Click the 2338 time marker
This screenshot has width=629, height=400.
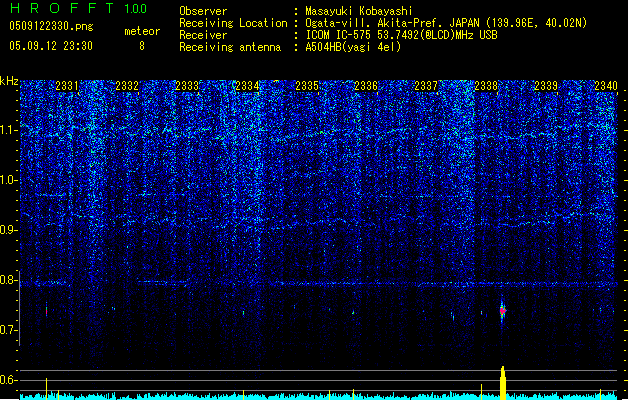[486, 86]
